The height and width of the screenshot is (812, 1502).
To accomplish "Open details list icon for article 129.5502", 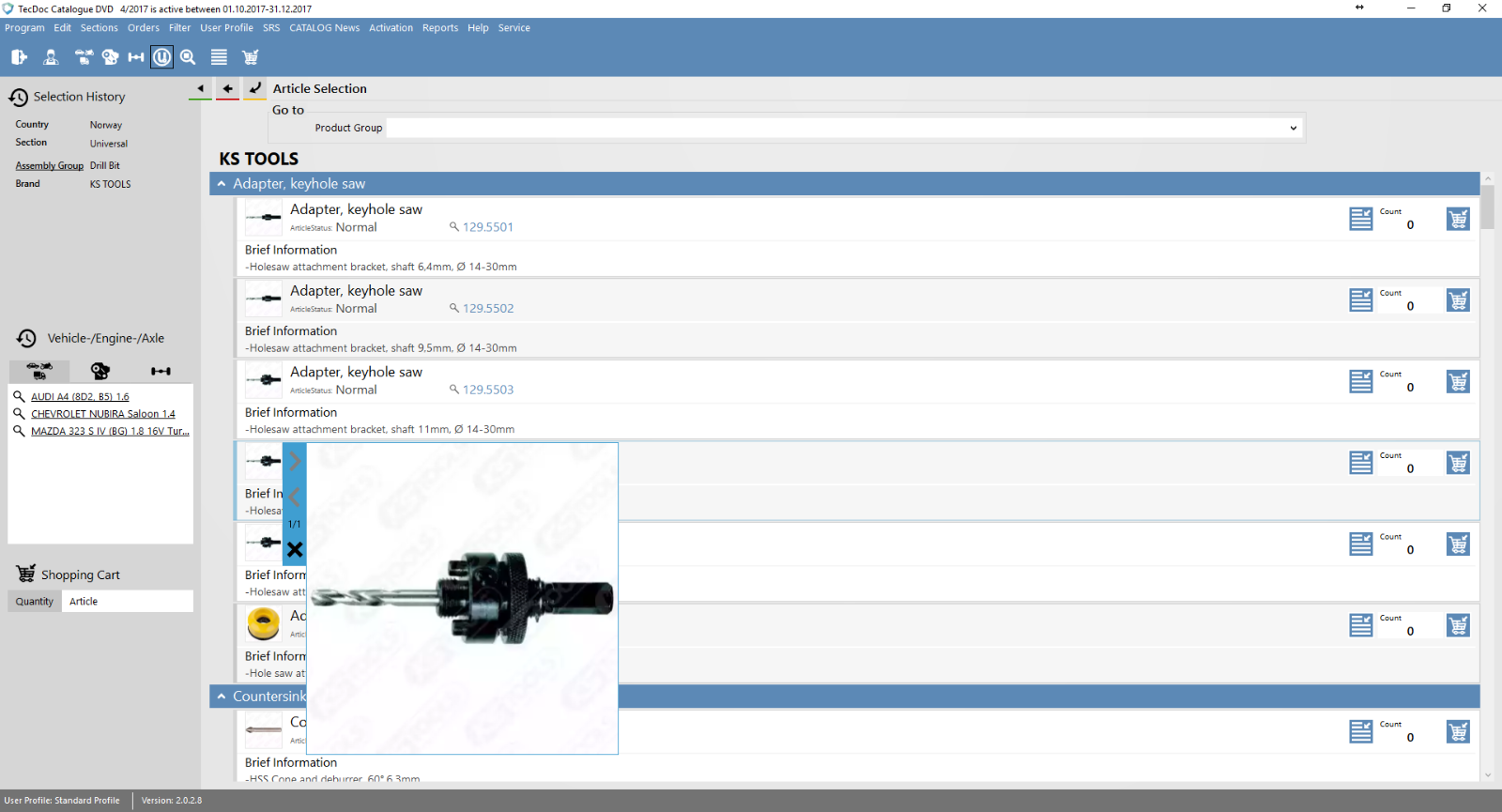I will [1360, 300].
